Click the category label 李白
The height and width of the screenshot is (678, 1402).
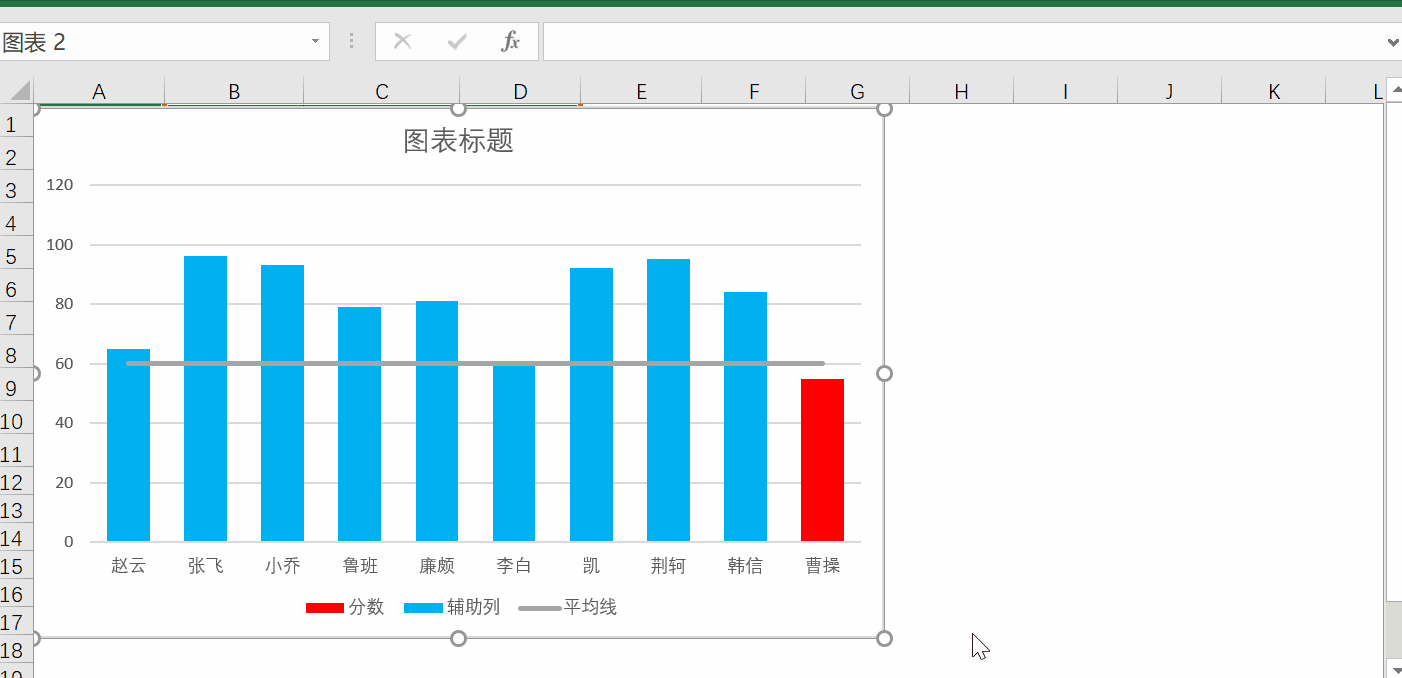coord(514,566)
